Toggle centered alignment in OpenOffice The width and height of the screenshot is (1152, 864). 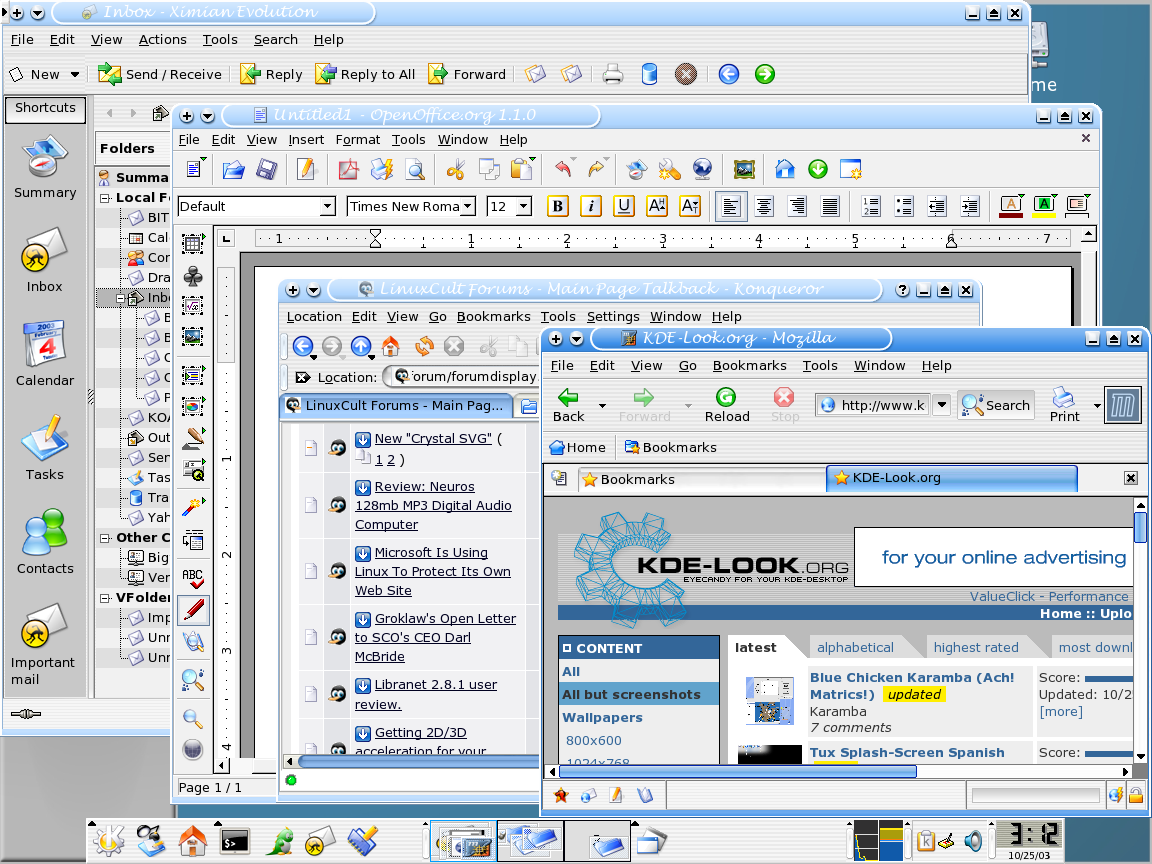point(764,206)
